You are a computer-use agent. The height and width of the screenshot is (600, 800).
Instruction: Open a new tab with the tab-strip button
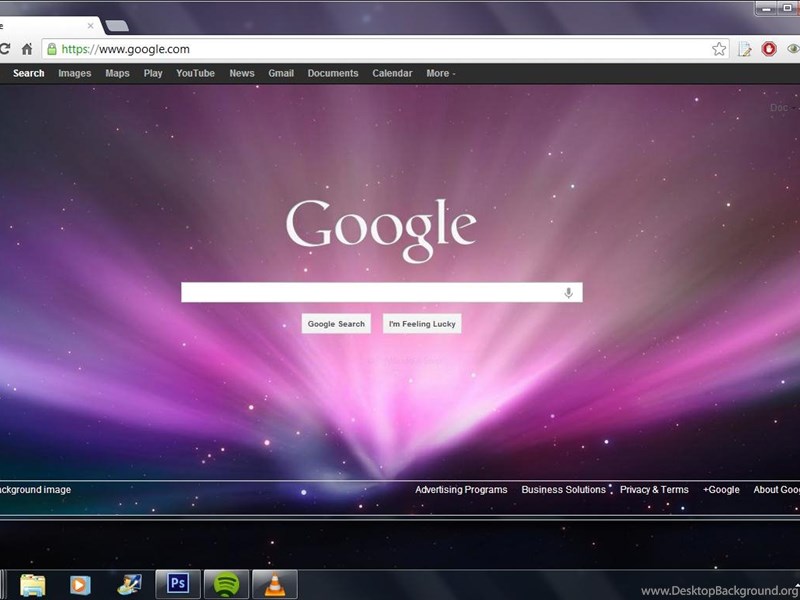click(117, 26)
